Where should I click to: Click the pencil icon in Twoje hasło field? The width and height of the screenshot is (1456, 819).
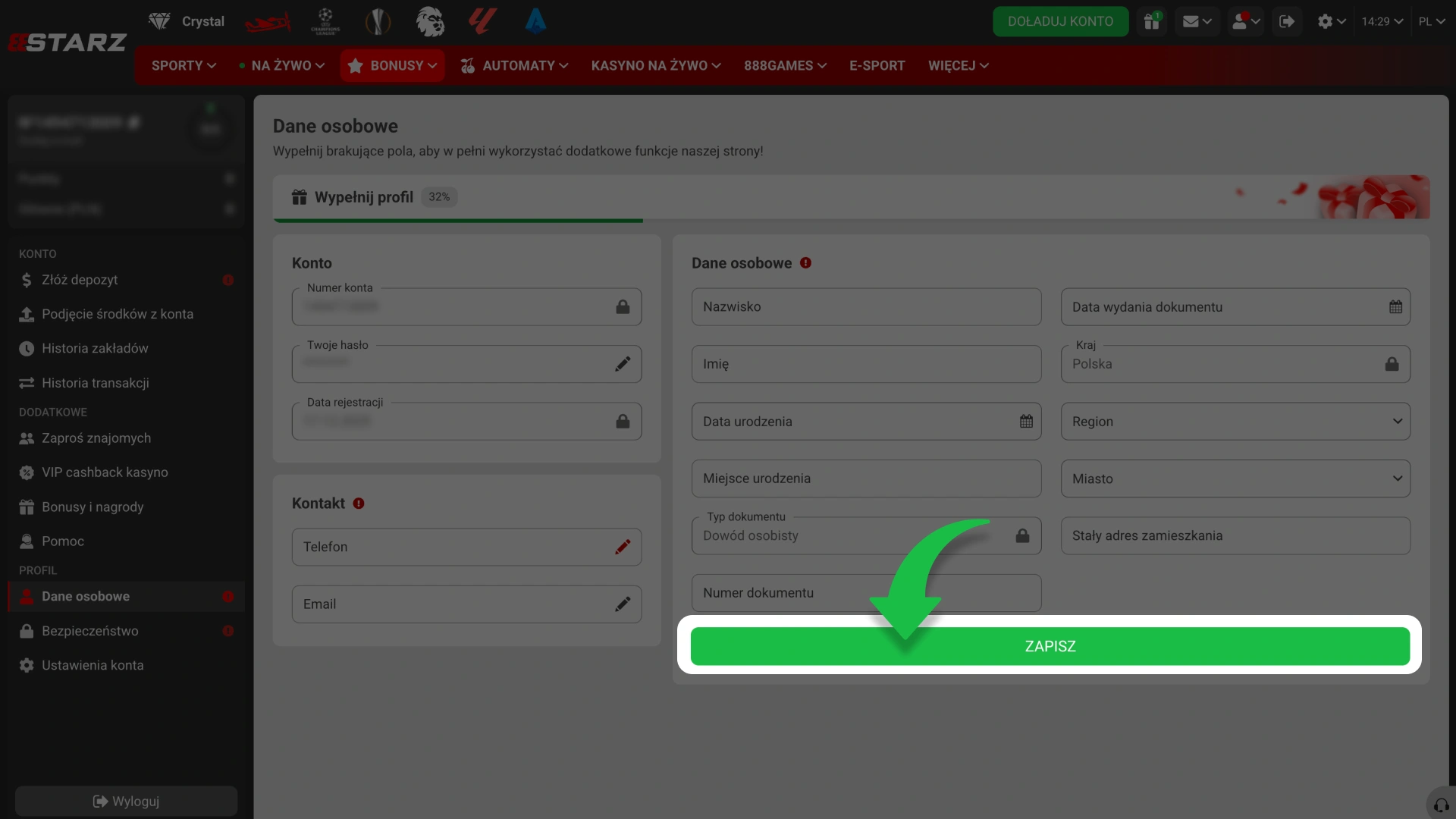[623, 364]
